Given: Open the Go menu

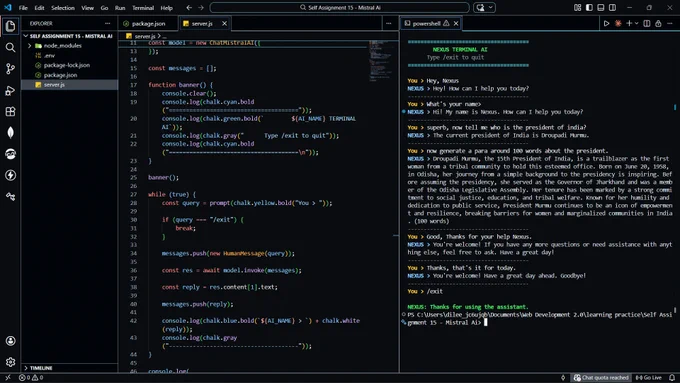Looking at the screenshot, I should pos(105,8).
